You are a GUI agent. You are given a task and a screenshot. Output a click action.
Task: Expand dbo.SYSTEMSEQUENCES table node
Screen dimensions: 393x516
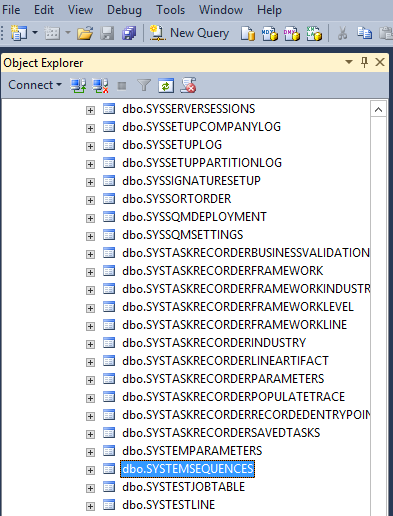(x=90, y=470)
